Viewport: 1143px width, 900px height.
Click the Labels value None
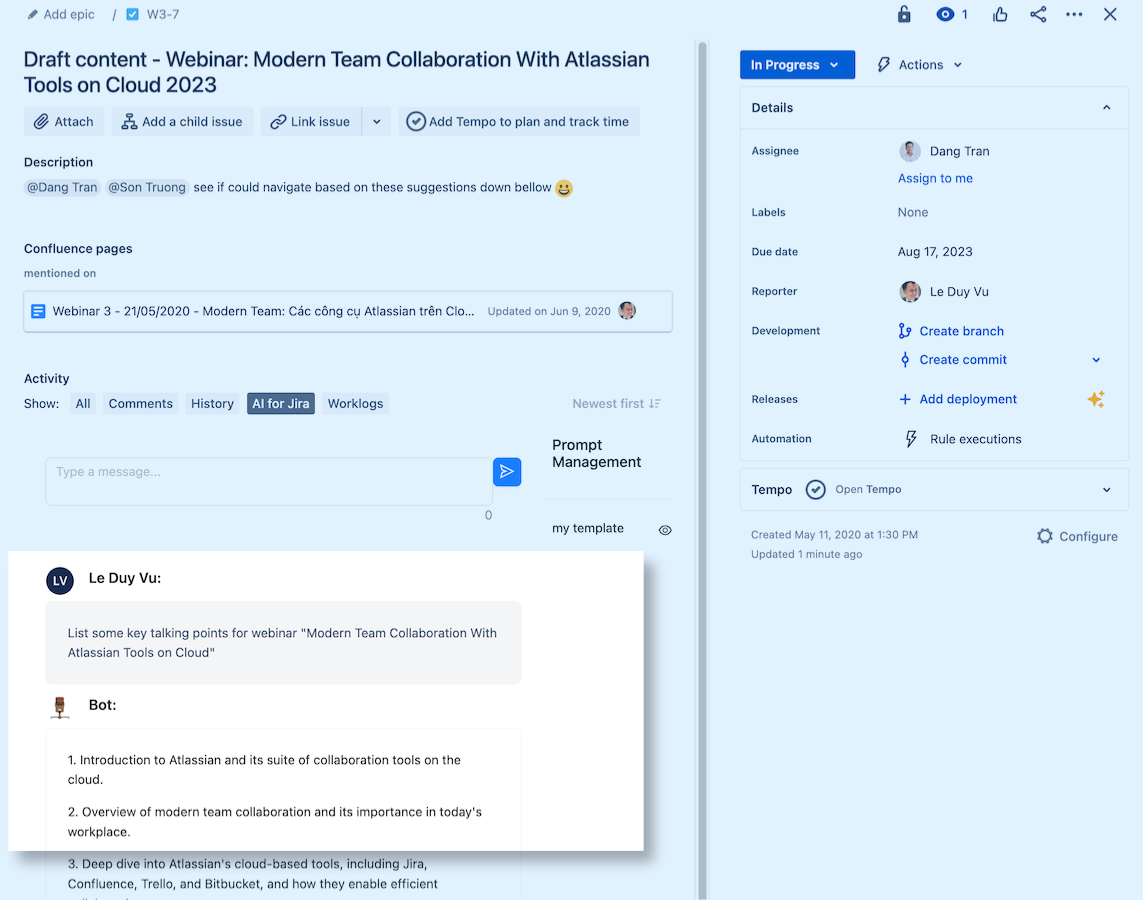[x=913, y=212]
